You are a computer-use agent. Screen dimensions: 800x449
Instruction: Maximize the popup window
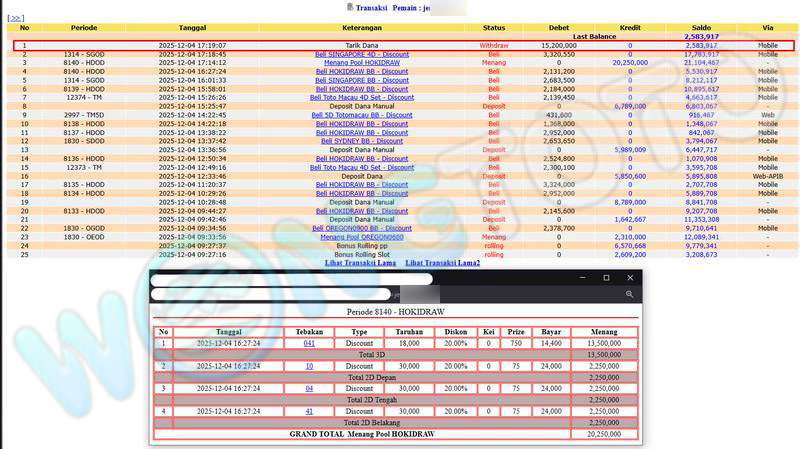[606, 277]
